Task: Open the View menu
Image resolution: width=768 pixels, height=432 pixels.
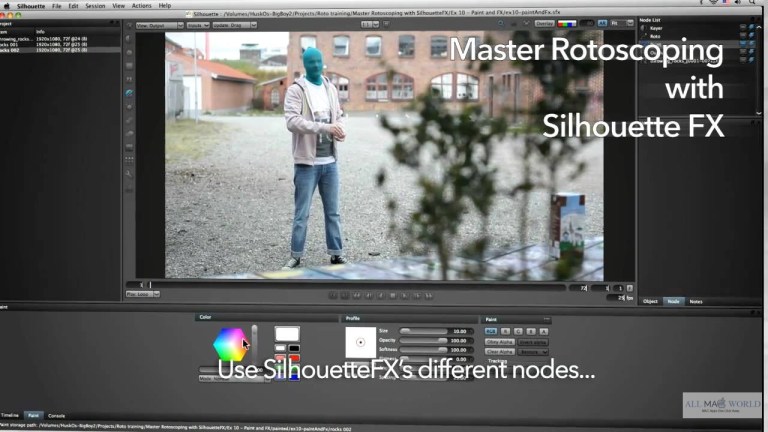Action: [x=119, y=6]
